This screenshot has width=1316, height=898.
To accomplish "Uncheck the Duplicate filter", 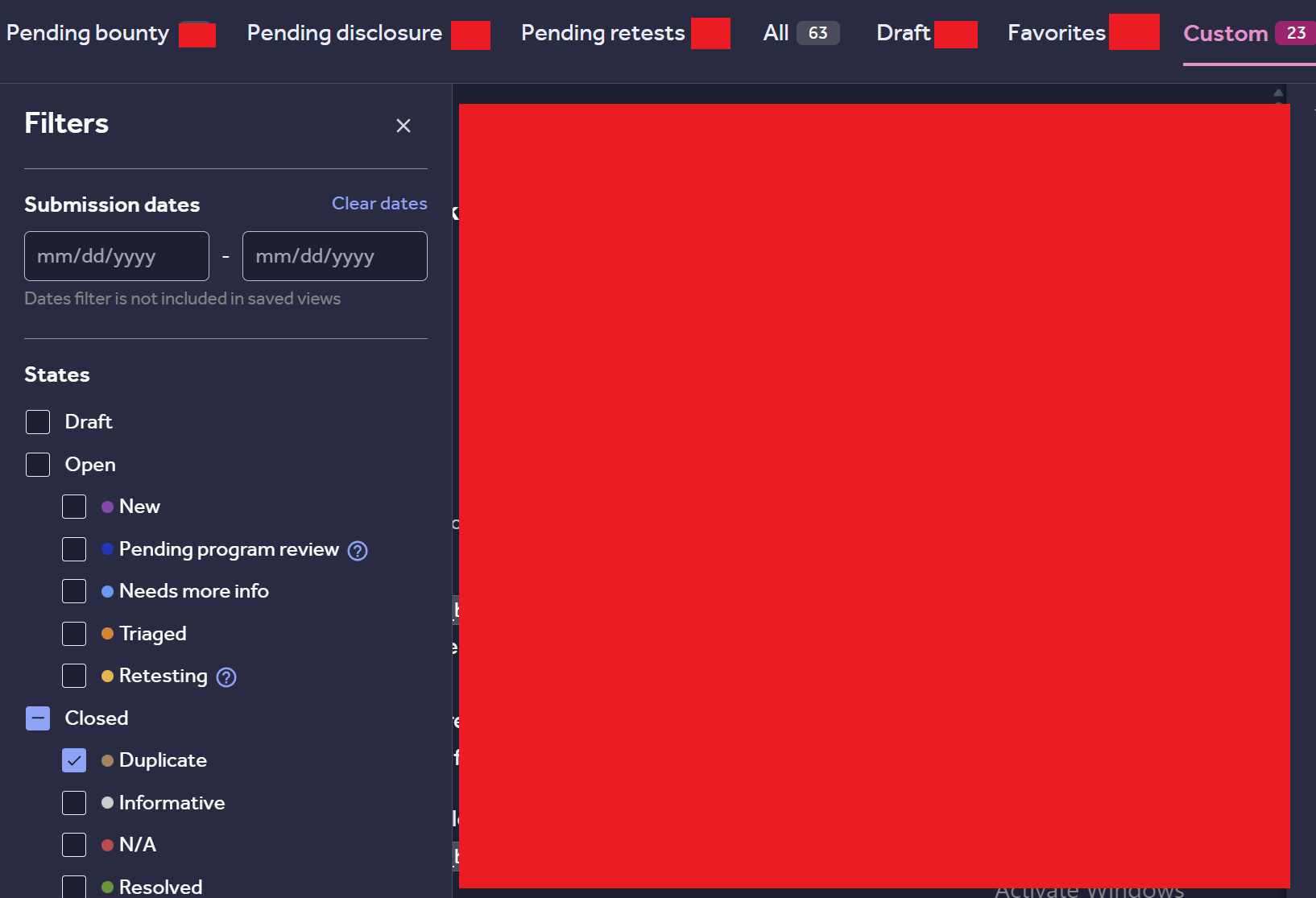I will [x=74, y=760].
